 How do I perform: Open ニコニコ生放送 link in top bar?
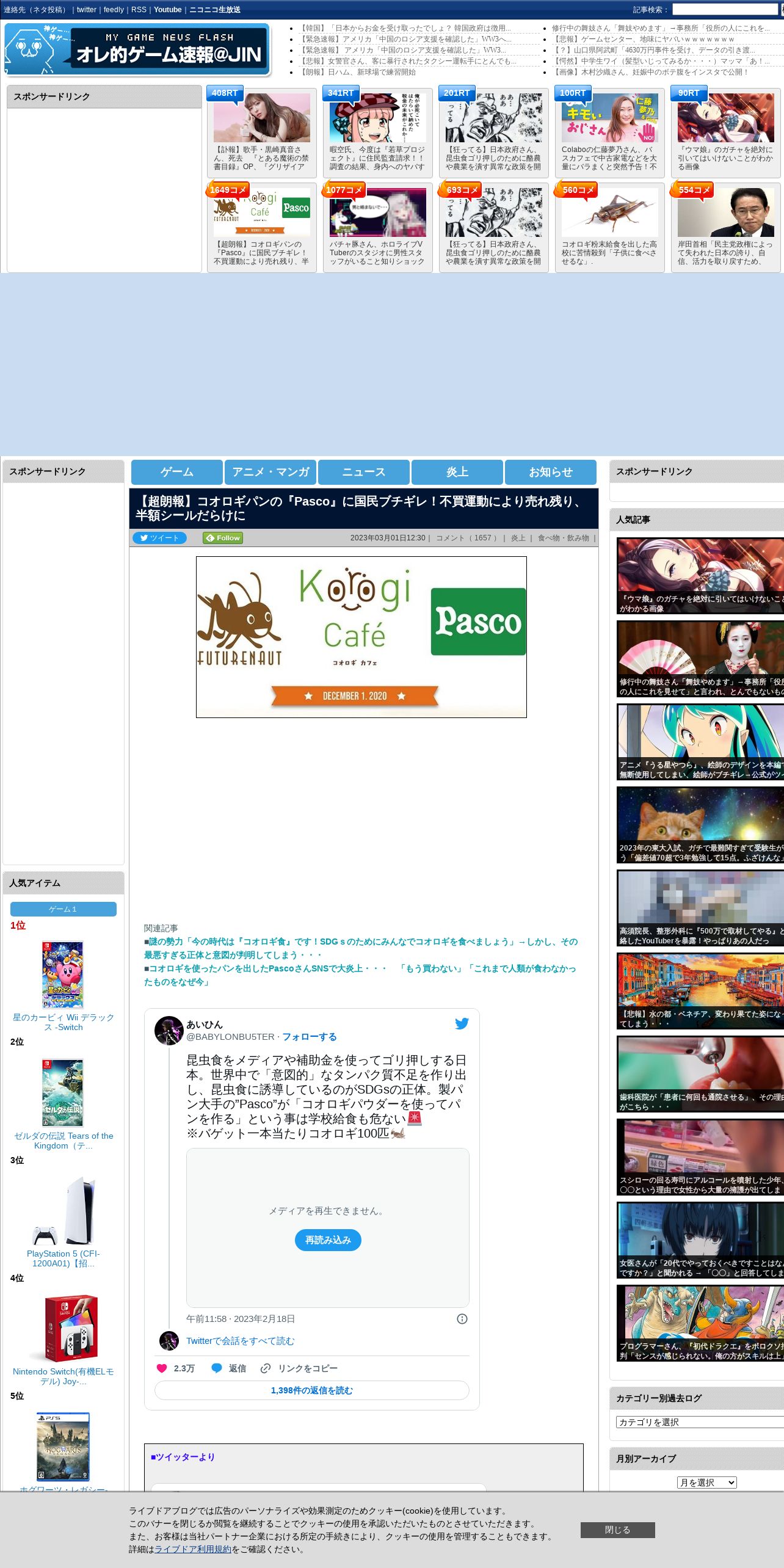(215, 10)
